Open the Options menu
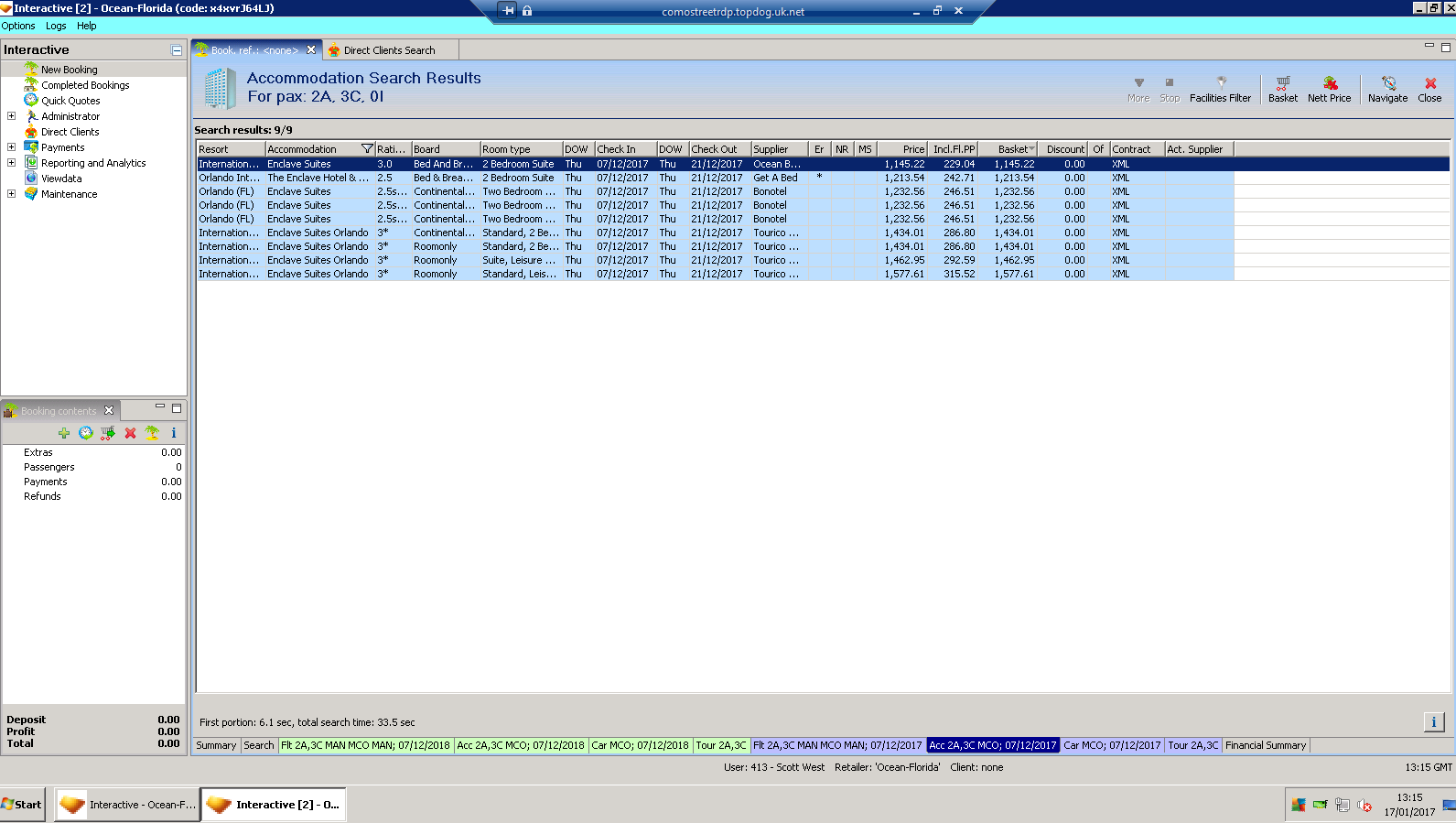 (18, 26)
